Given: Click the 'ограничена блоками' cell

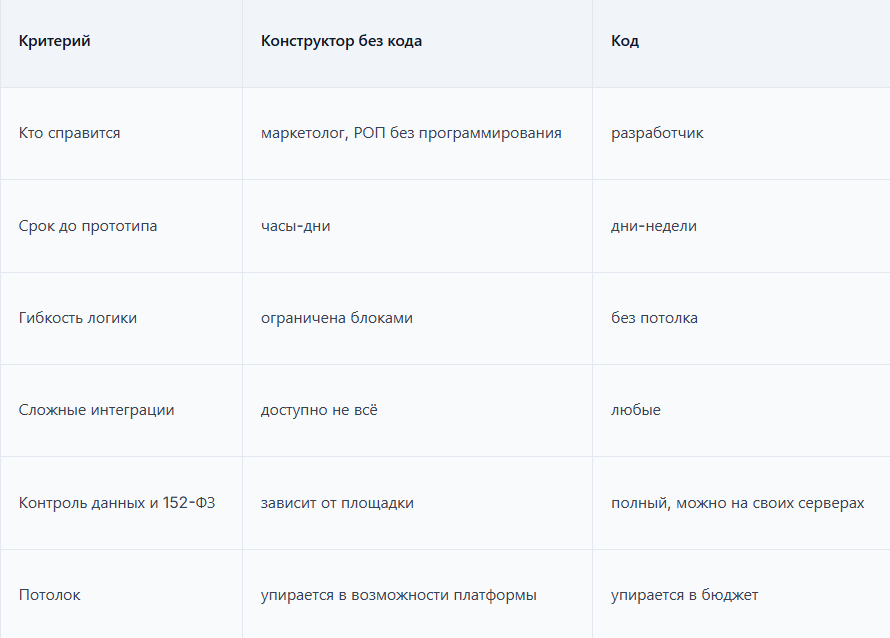Looking at the screenshot, I should [337, 318].
